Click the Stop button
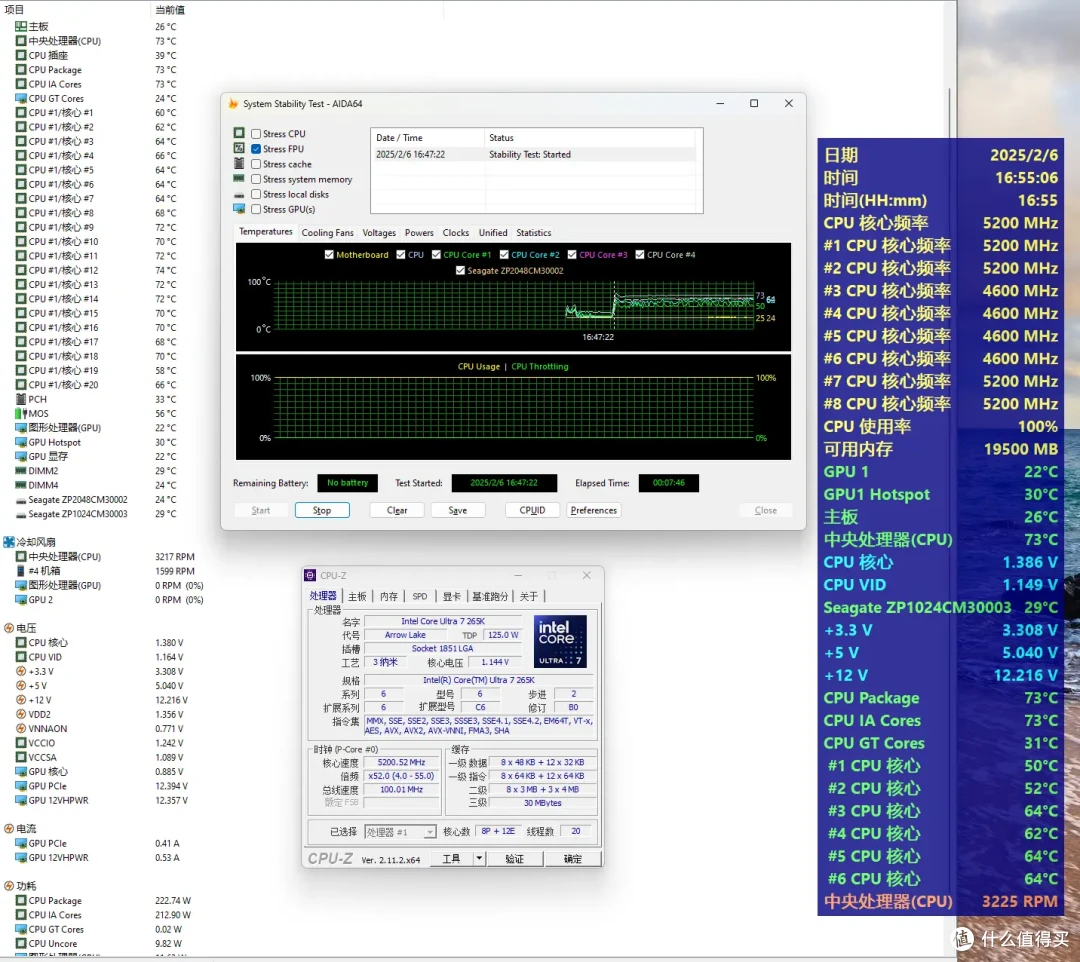Image resolution: width=1080 pixels, height=962 pixels. (x=322, y=510)
